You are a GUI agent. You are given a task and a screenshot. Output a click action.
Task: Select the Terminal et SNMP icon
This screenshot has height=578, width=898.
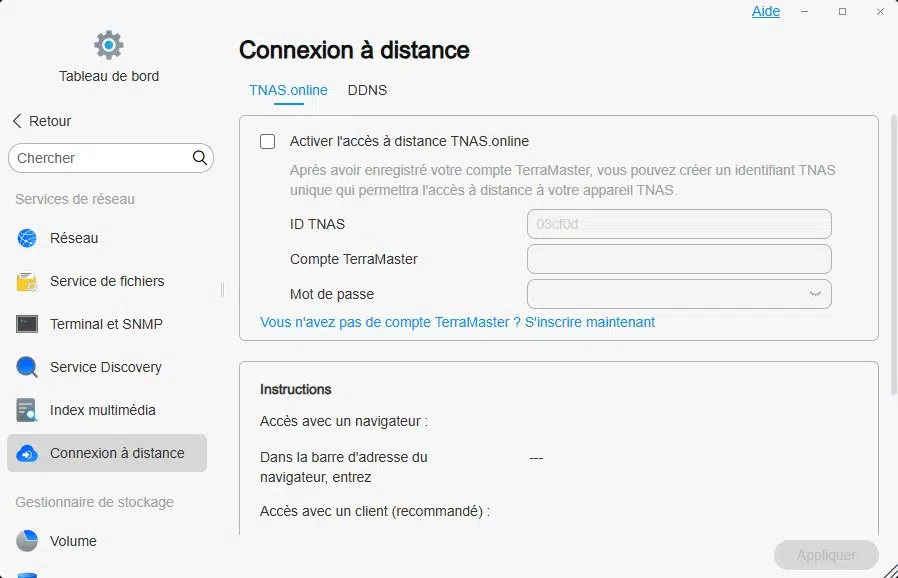(x=27, y=324)
